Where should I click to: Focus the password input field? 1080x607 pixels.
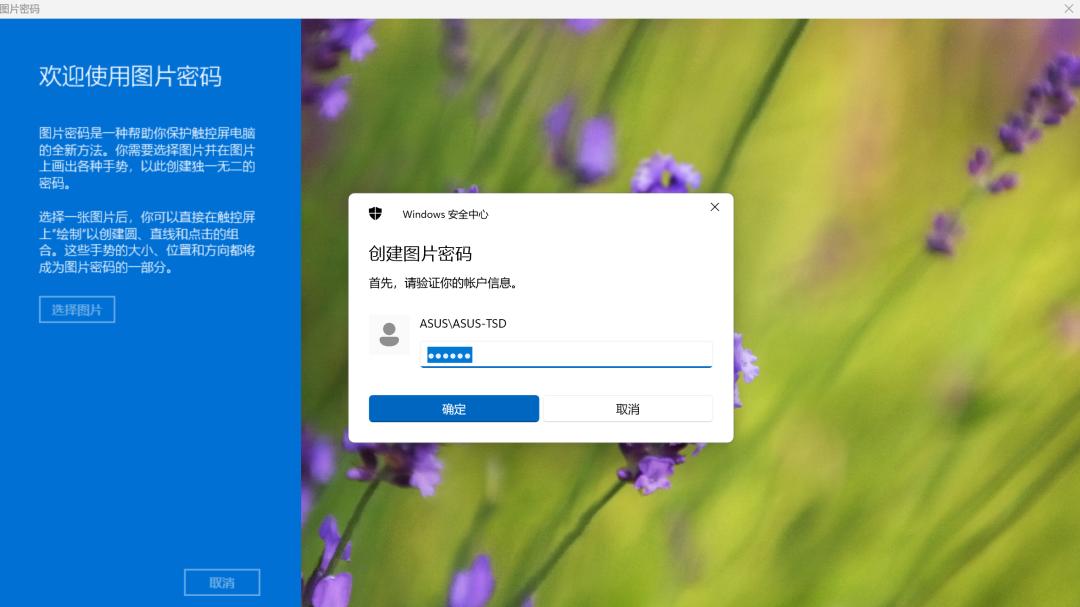click(x=565, y=354)
